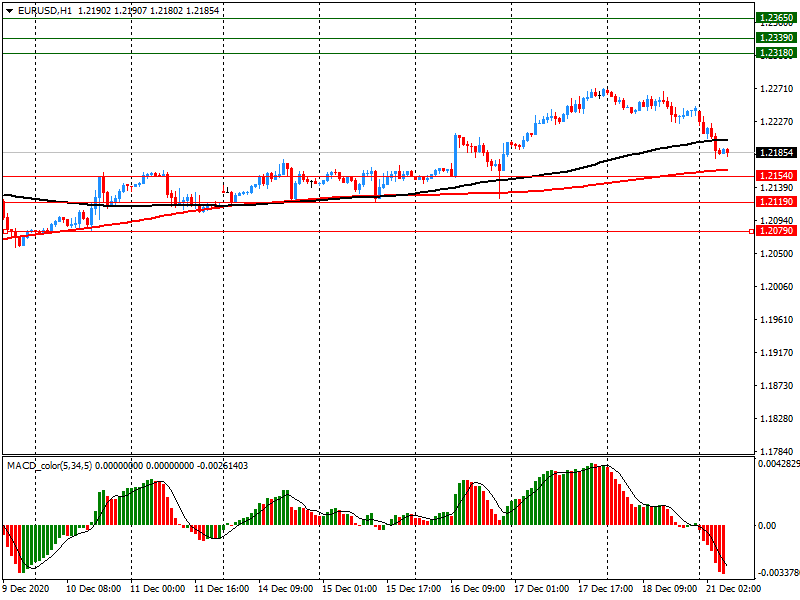Viewport: 800px width, 600px height.
Task: Click the 1.19170 value on price scale
Action: (777, 353)
